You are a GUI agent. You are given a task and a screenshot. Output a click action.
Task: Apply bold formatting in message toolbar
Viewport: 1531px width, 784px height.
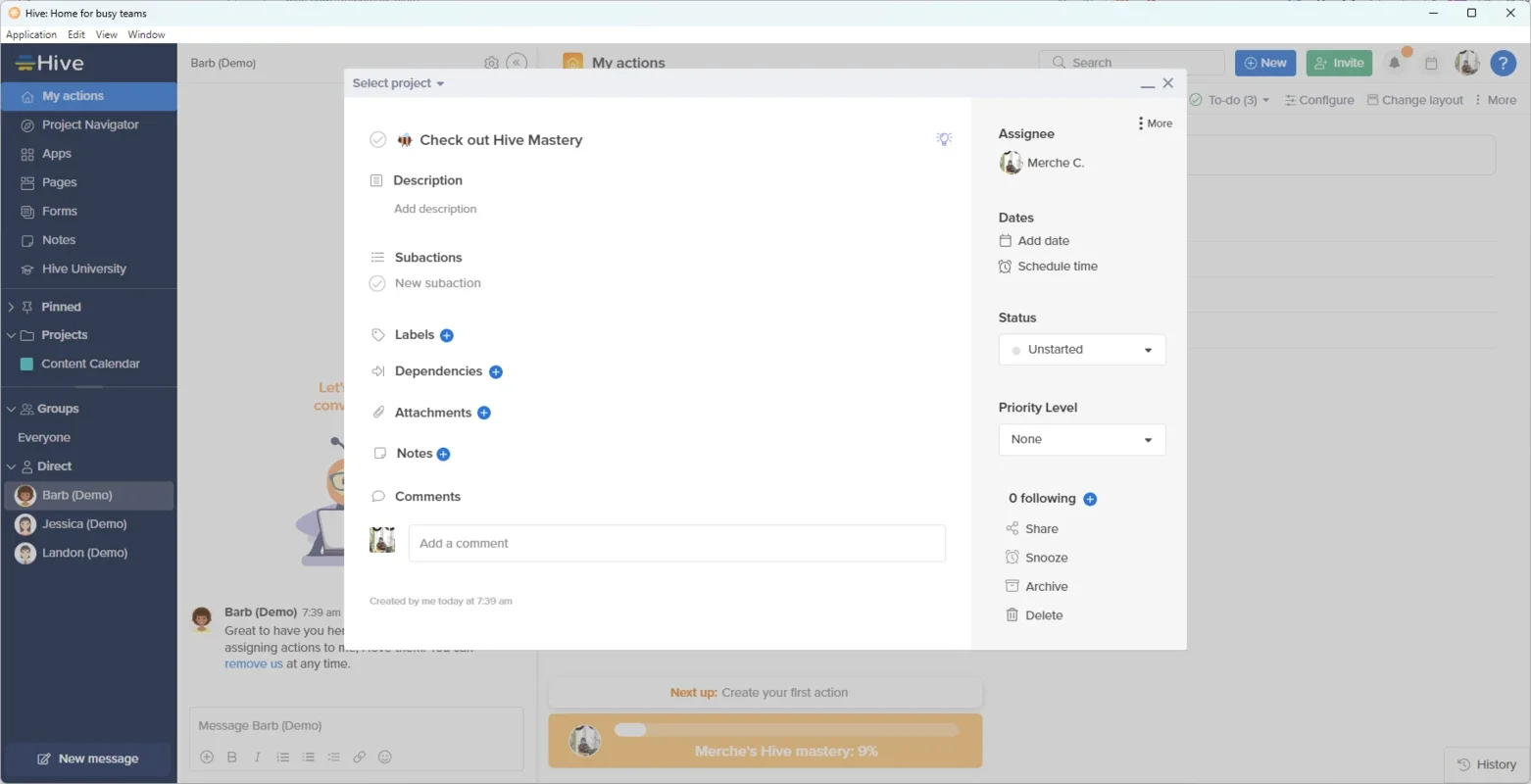(232, 757)
